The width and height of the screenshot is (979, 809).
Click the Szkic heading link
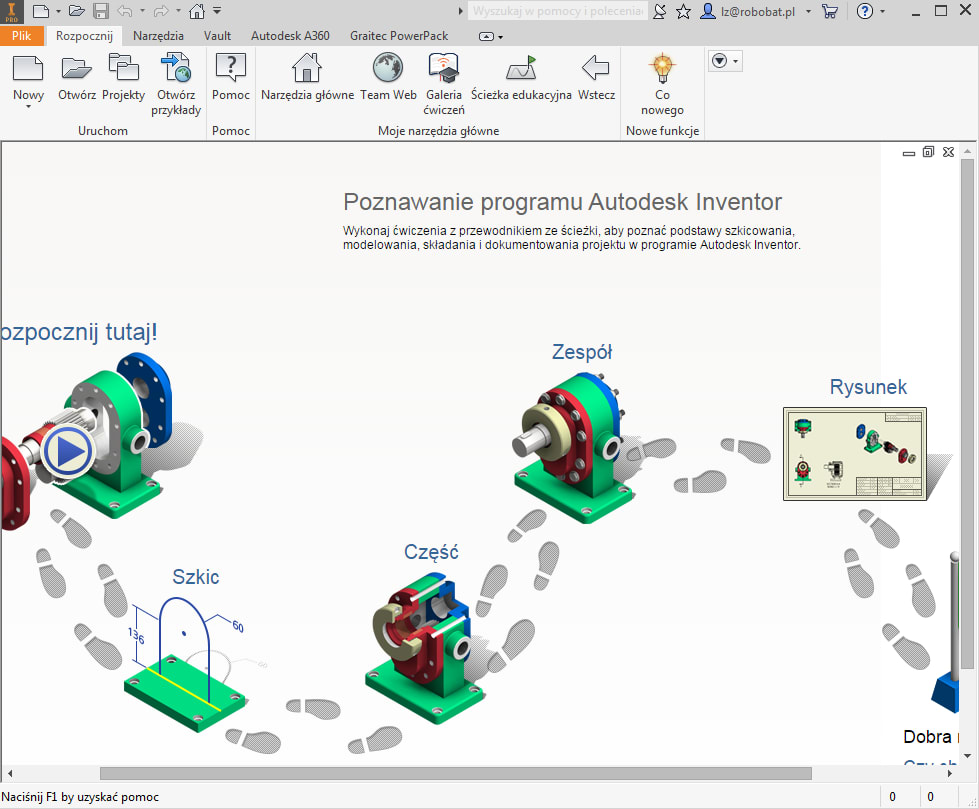click(x=195, y=576)
